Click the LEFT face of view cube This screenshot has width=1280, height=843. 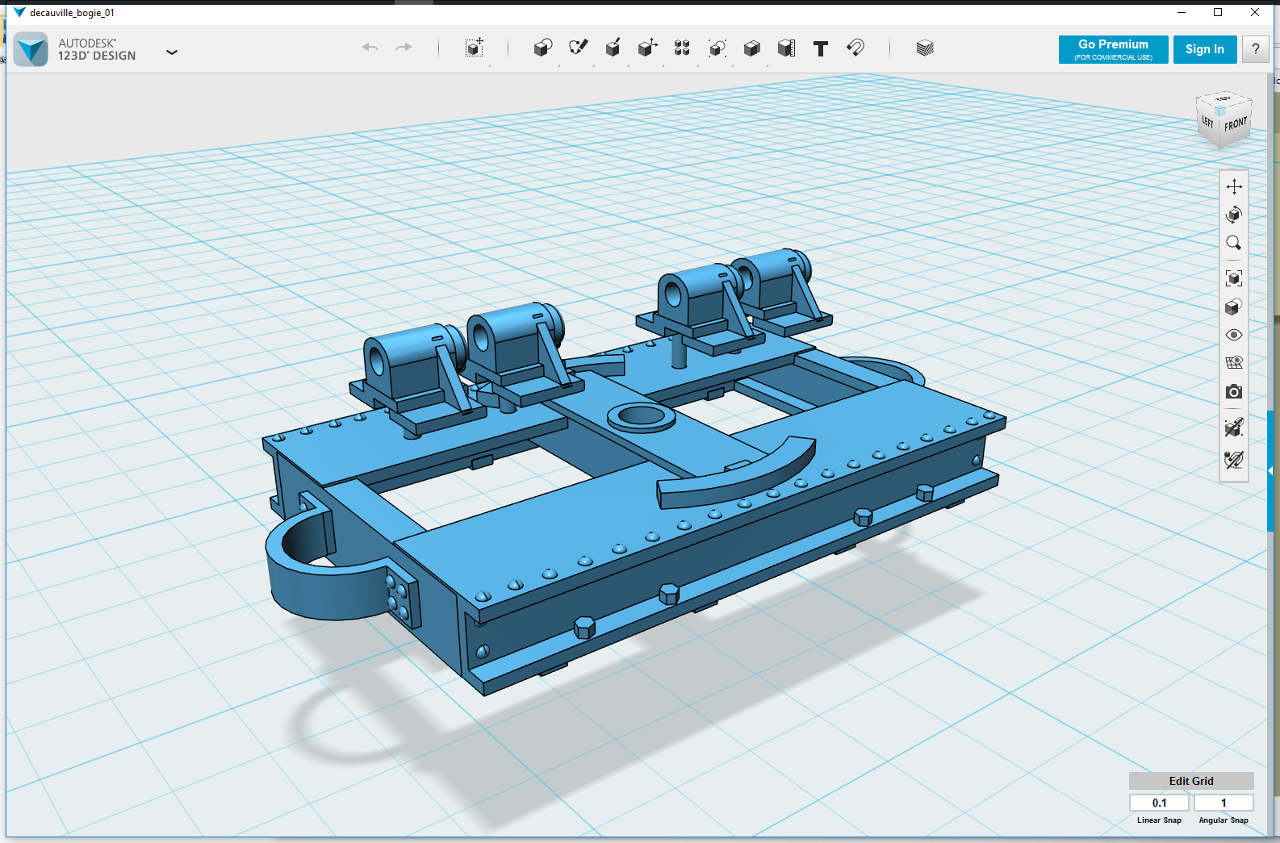(1208, 122)
